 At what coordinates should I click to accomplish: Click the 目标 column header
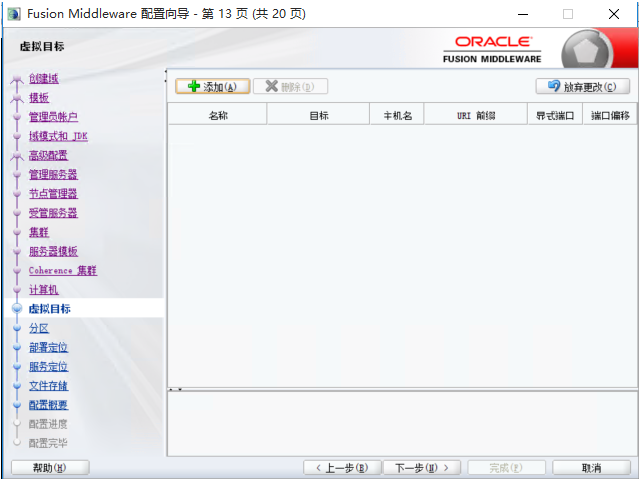318,116
